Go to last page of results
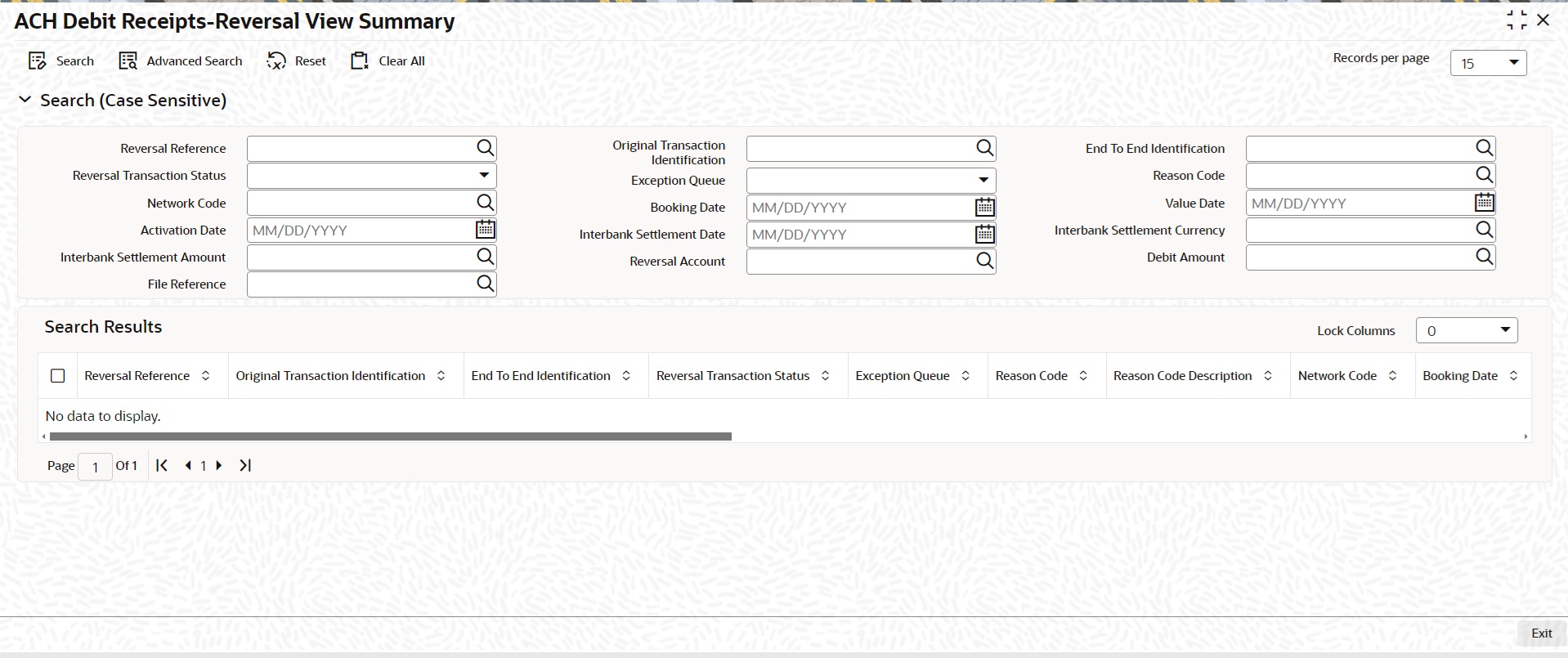This screenshot has width=1568, height=658. click(x=245, y=465)
